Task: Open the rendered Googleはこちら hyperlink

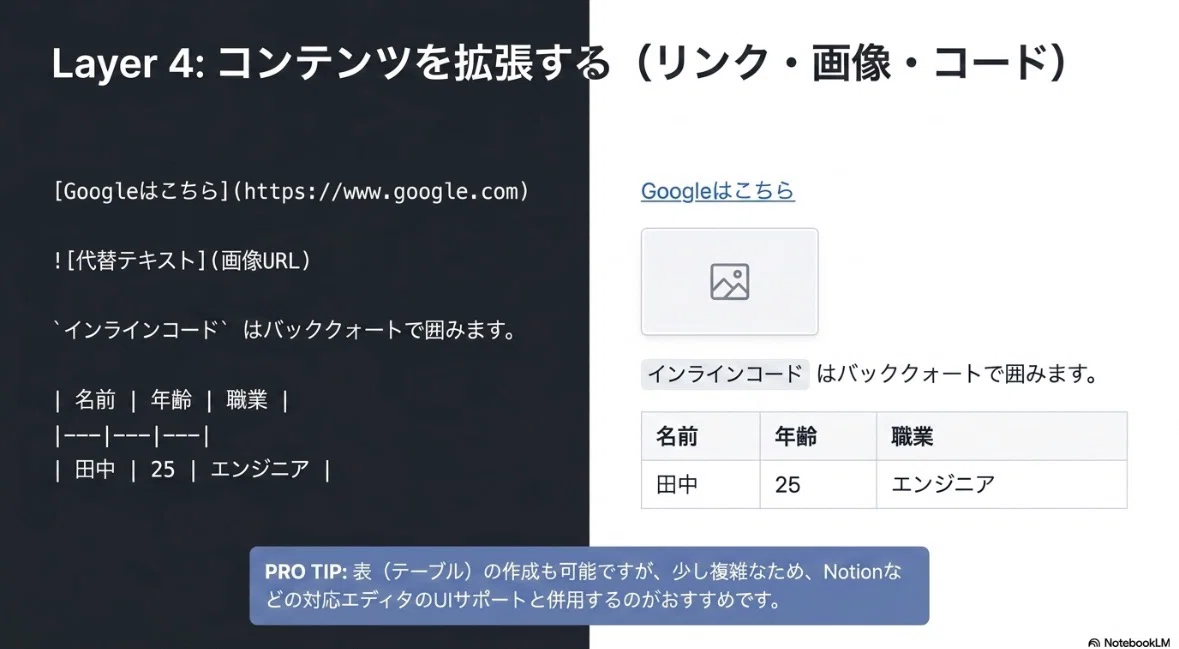Action: tap(717, 191)
